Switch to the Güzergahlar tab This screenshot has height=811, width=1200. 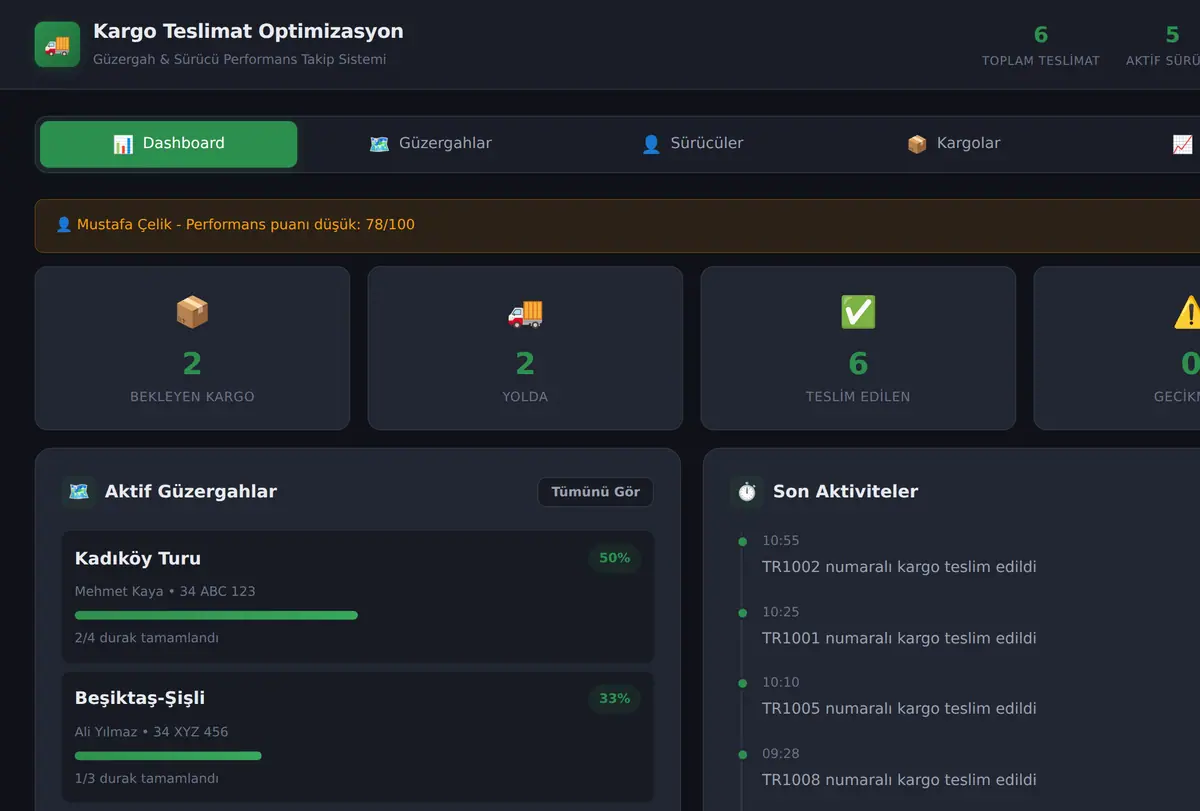pyautogui.click(x=431, y=144)
